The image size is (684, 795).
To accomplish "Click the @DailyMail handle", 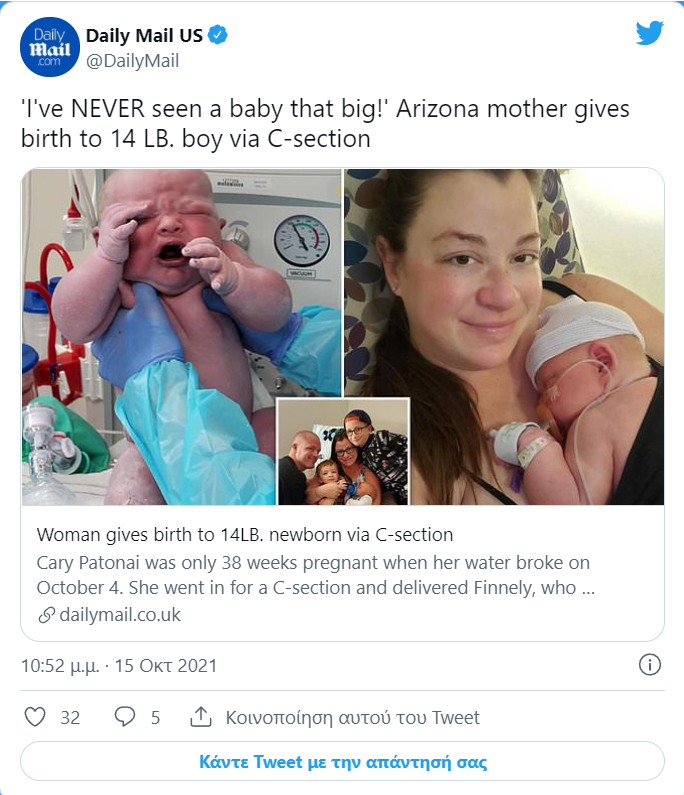I will [132, 60].
